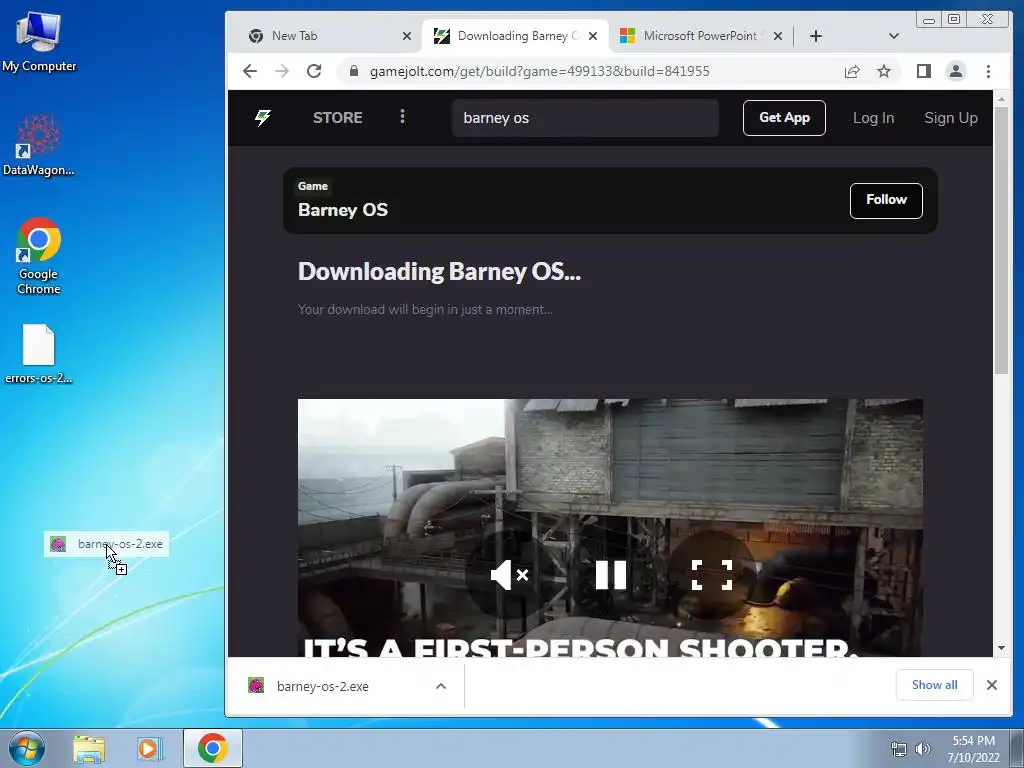
Task: Open Chrome three-dot menu
Action: tap(988, 71)
